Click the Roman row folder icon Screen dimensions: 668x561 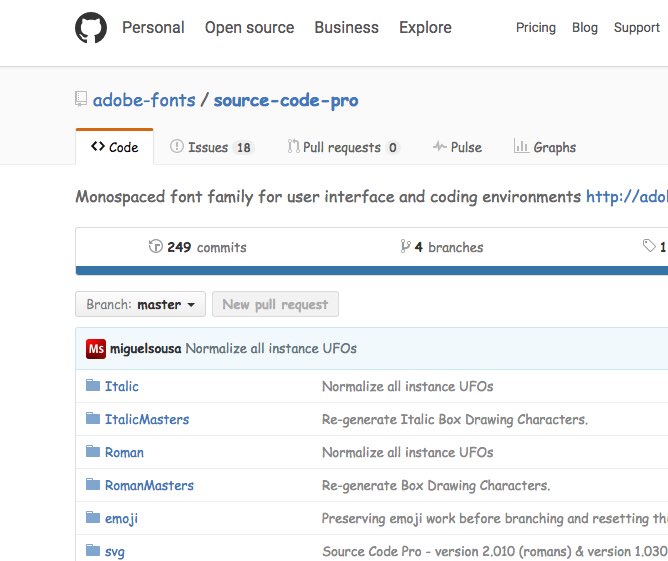93,451
